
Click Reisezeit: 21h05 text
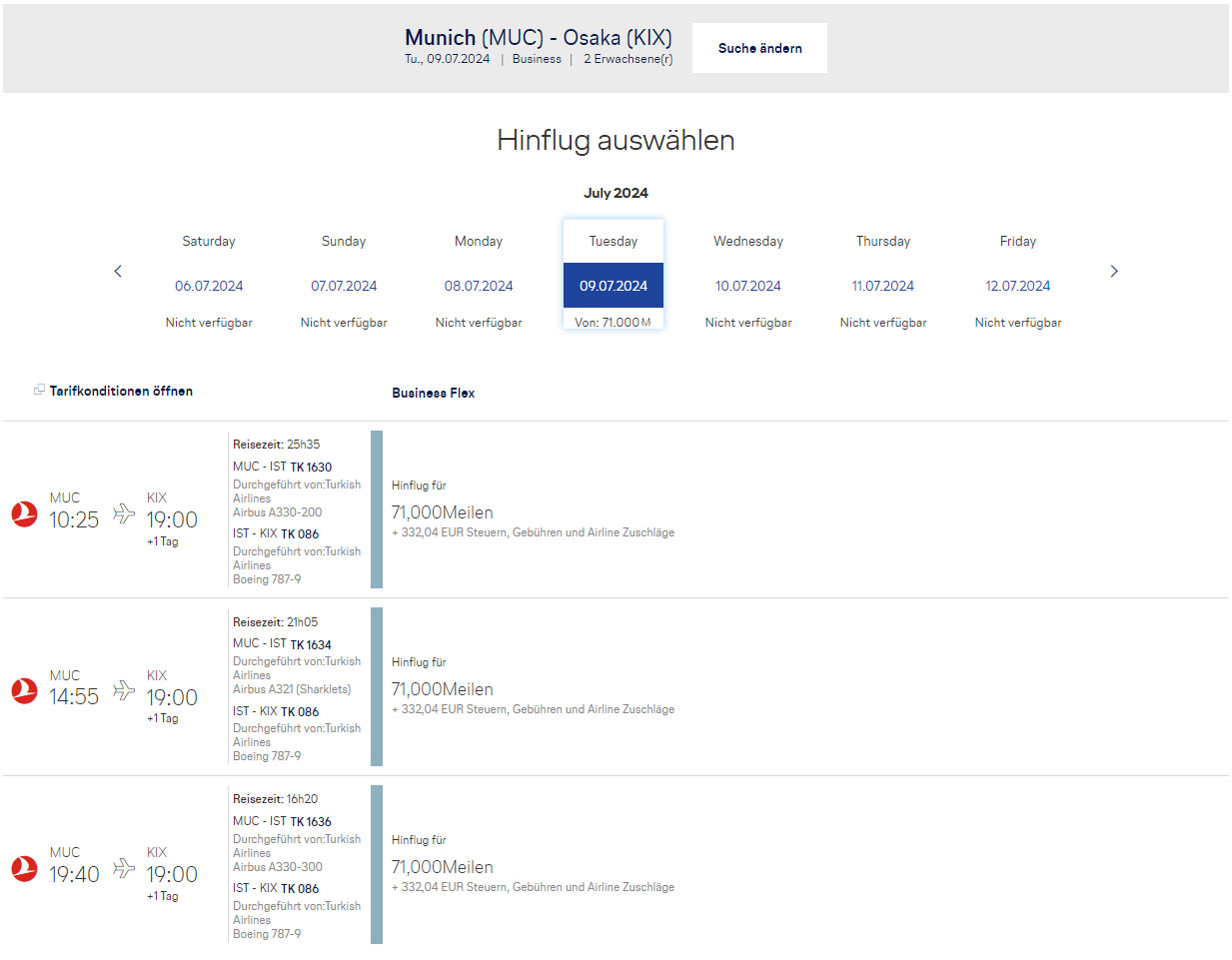click(276, 622)
